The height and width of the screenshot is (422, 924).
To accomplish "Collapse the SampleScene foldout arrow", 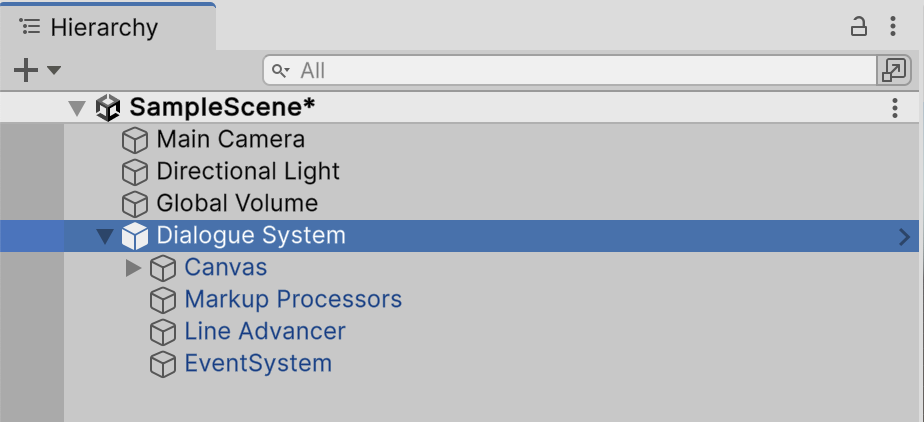I will [x=76, y=107].
